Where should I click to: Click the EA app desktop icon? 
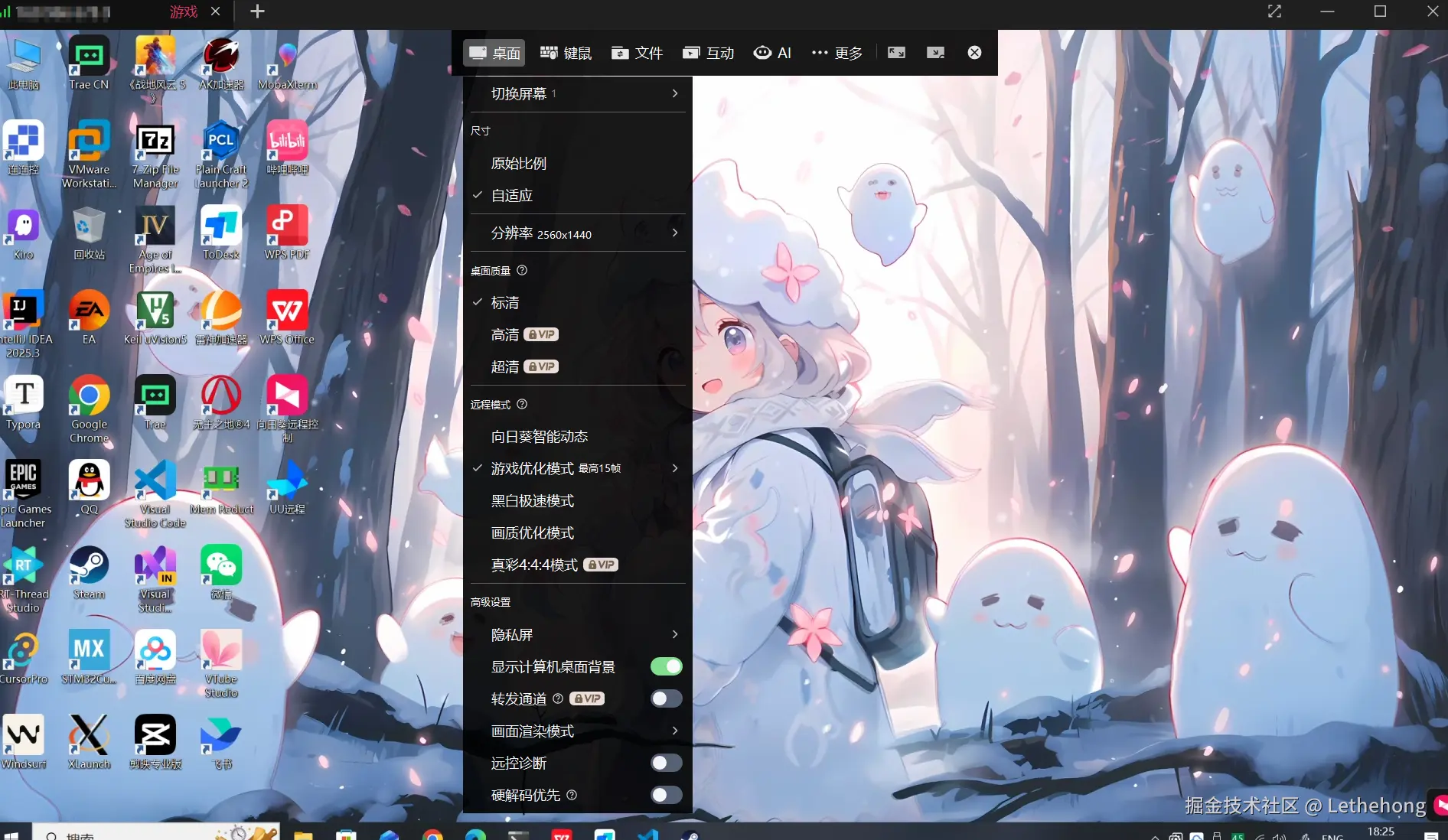coord(89,317)
